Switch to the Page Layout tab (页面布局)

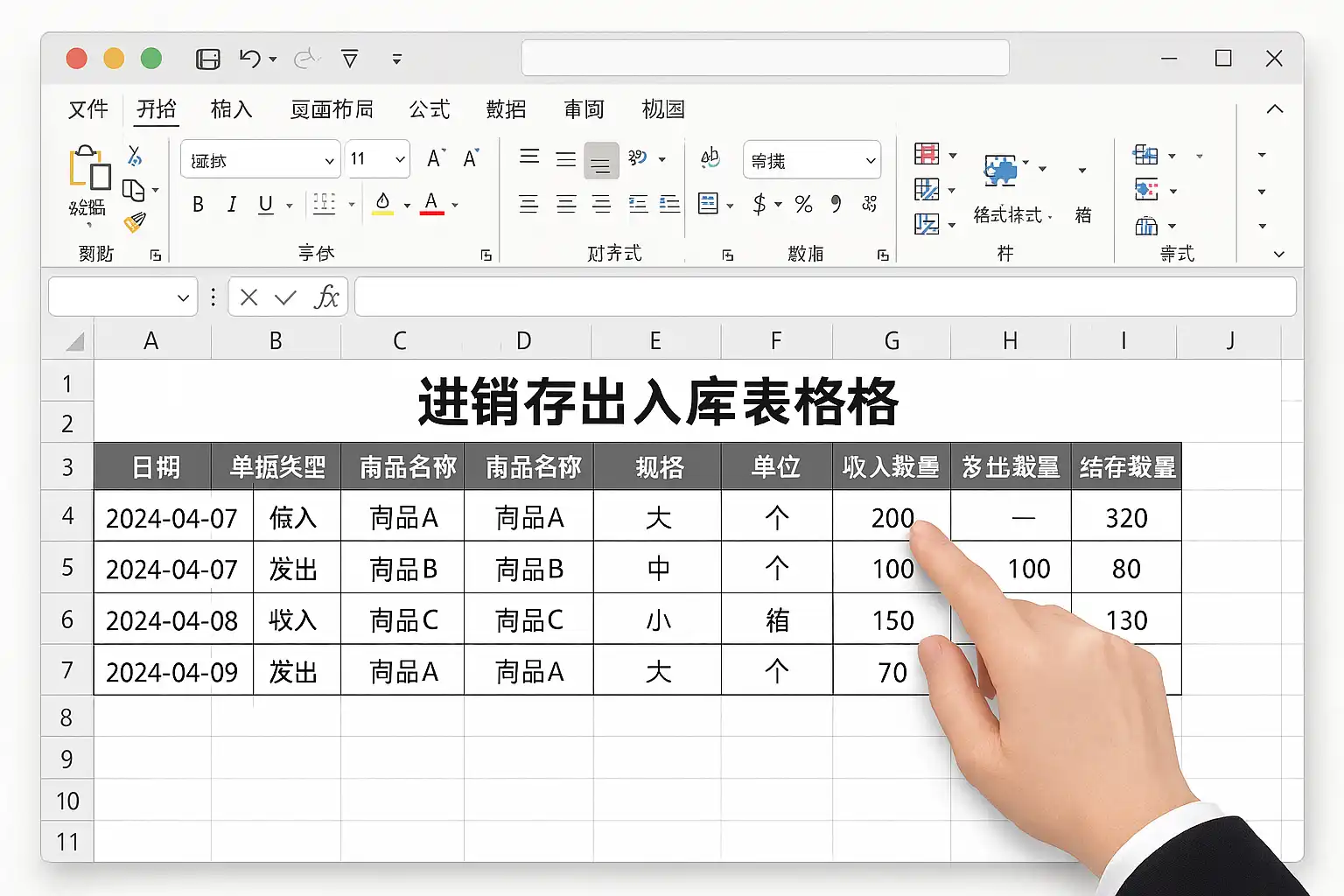[332, 109]
